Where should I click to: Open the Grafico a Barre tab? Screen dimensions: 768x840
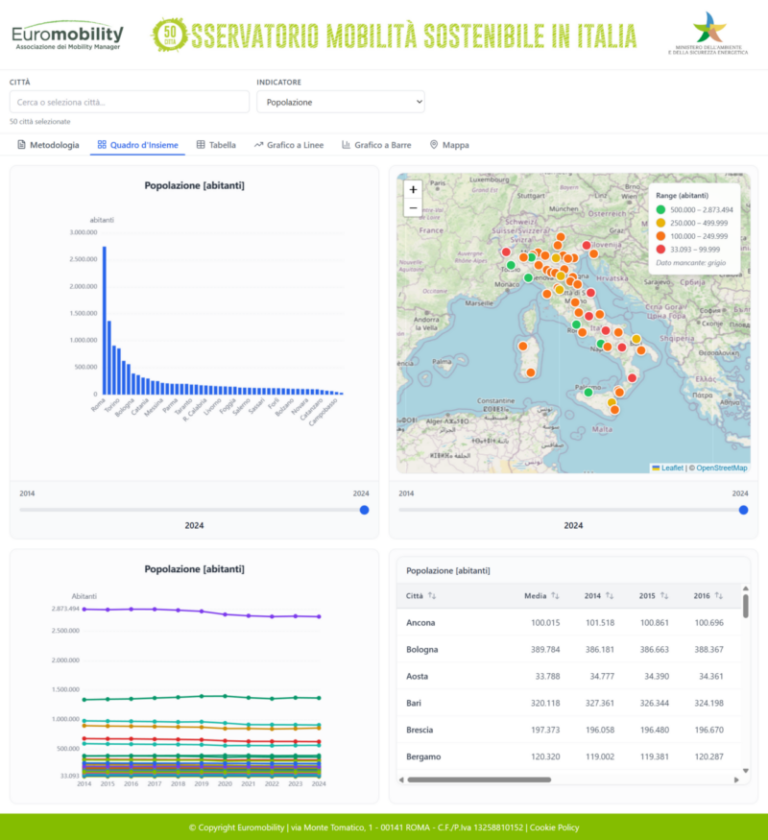377,145
